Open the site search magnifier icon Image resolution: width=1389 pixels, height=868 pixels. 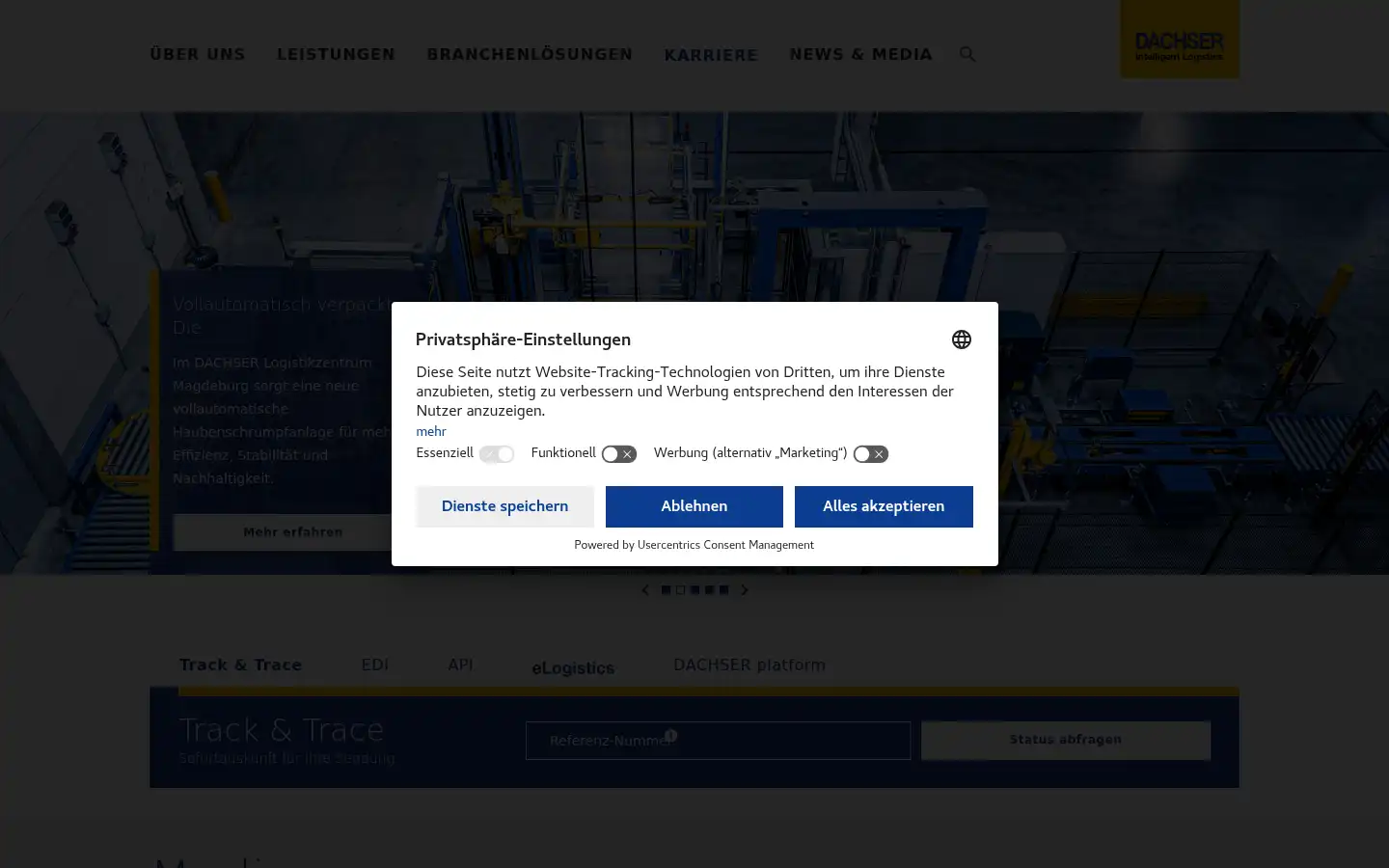(x=967, y=54)
